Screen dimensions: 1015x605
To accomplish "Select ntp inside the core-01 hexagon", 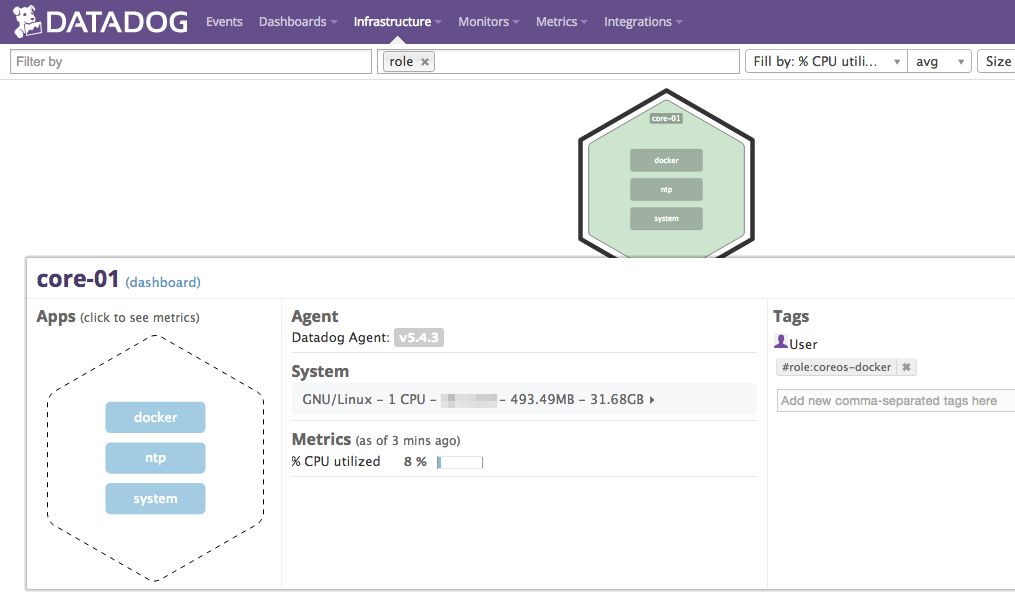I will pos(666,190).
